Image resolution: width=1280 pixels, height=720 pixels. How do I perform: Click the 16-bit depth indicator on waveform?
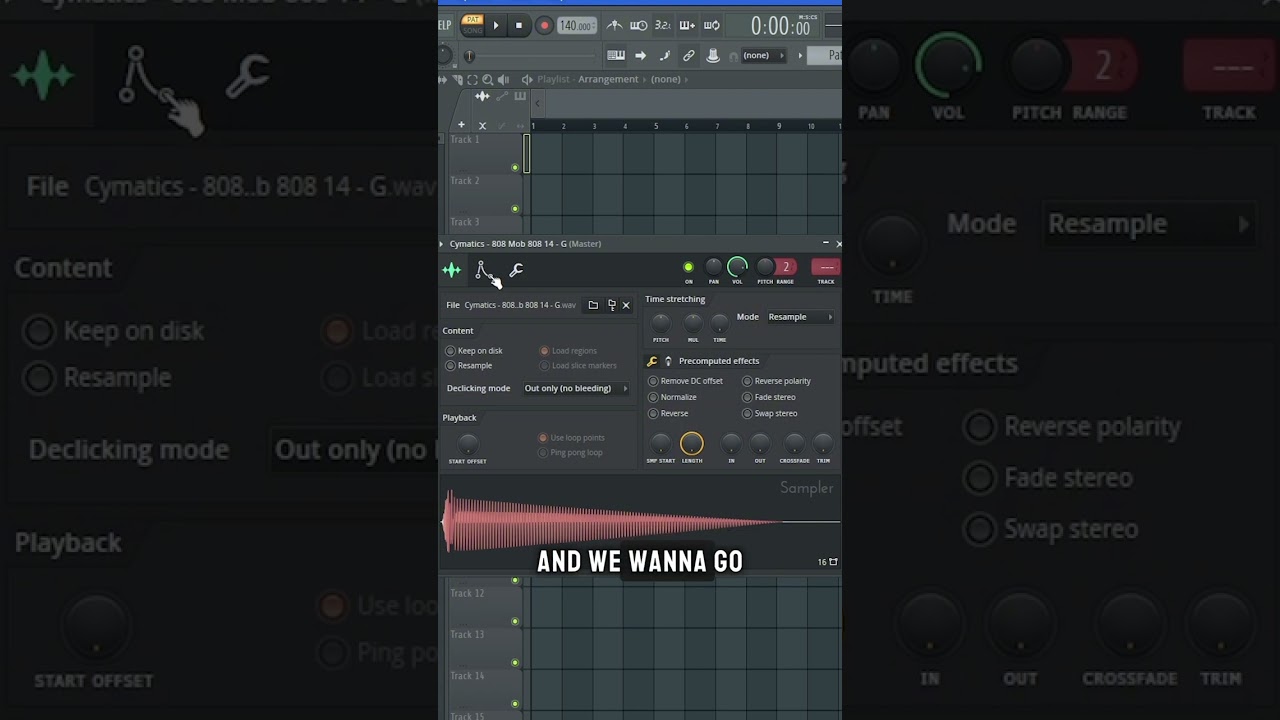(x=827, y=562)
